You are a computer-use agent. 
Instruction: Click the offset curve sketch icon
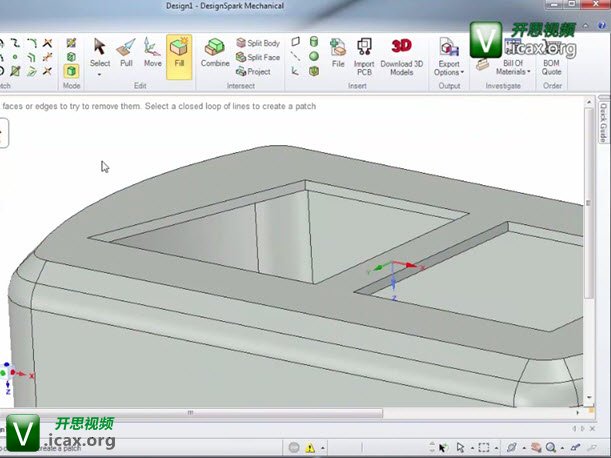(32, 57)
